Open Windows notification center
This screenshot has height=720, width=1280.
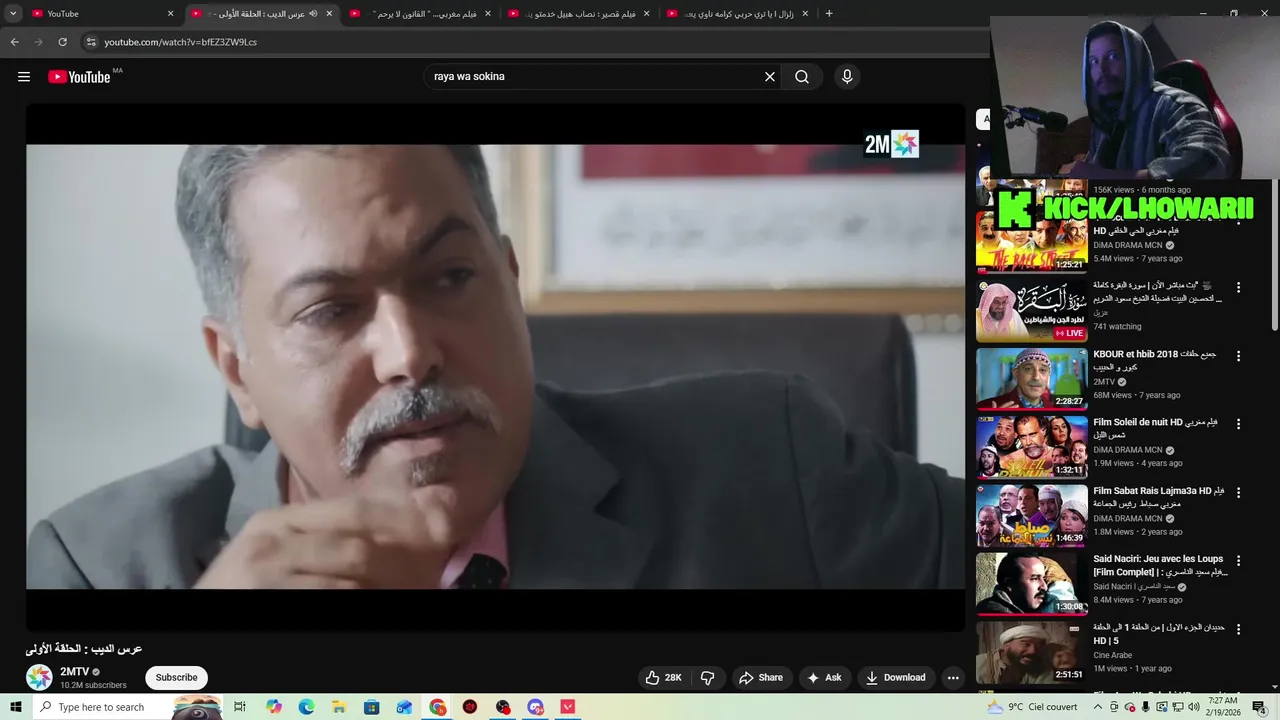coord(1259,707)
